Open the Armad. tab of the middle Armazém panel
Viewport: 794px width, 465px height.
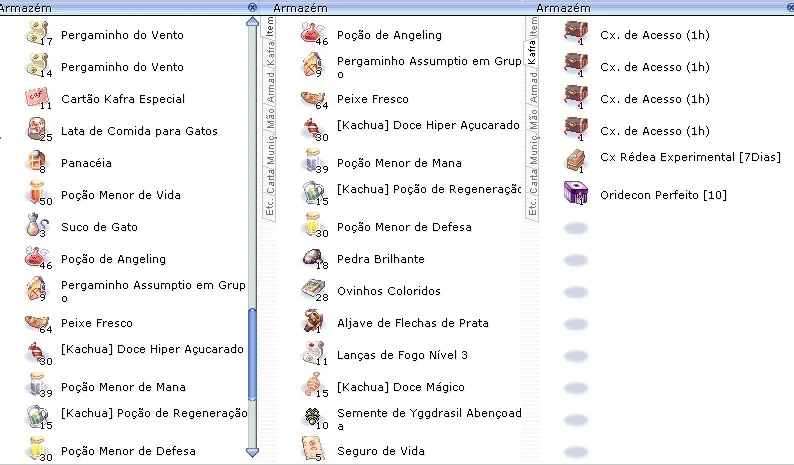point(533,88)
